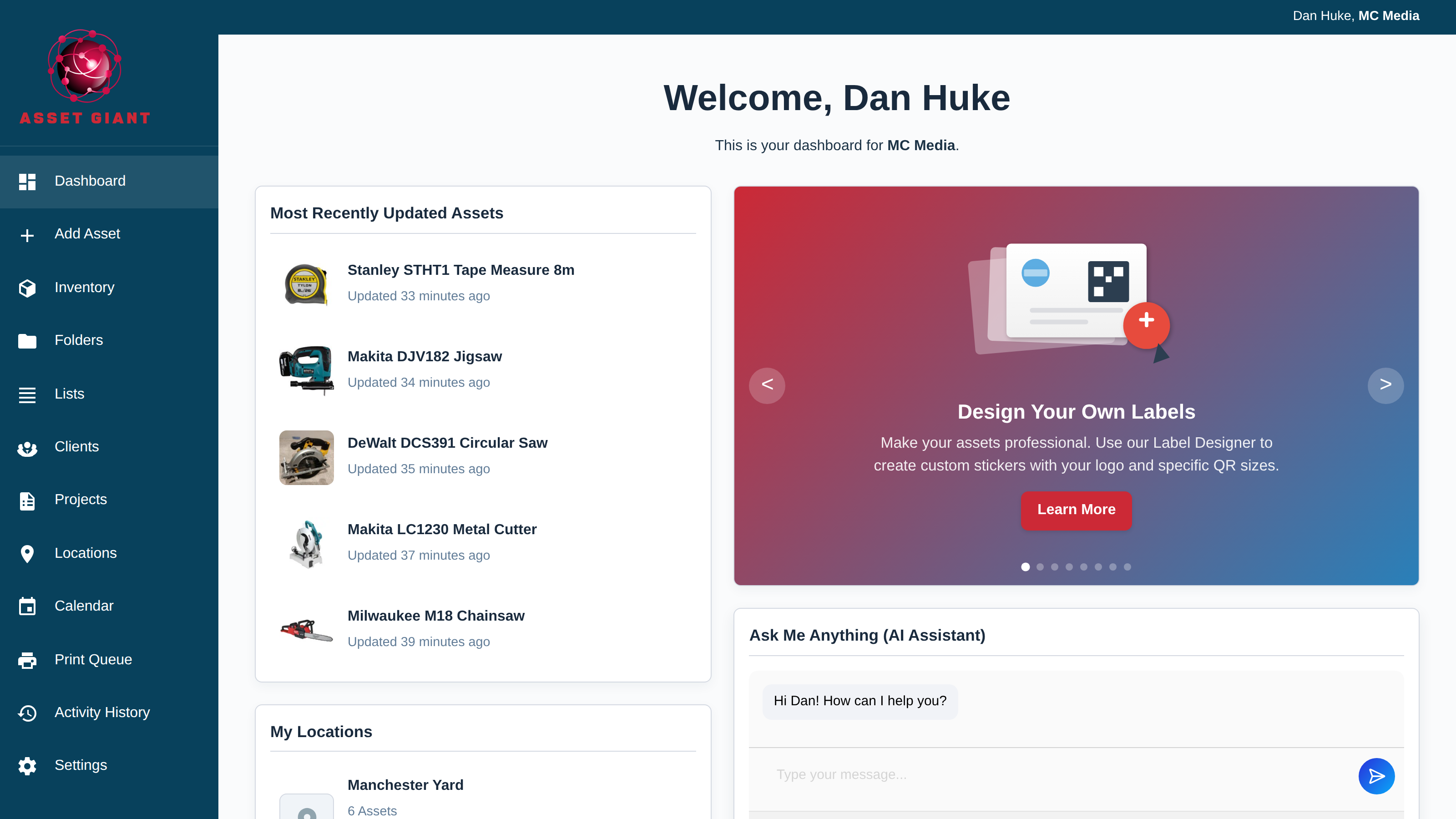Click the Activity History clock icon

(x=27, y=713)
